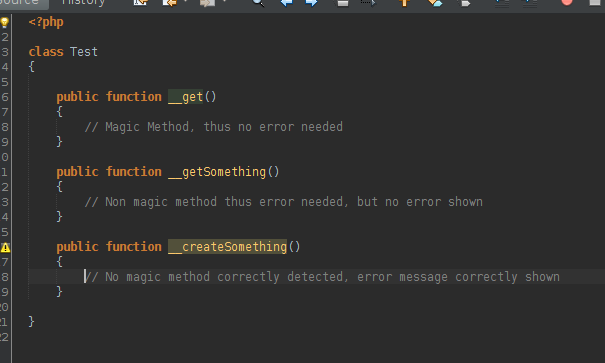Viewport: 605px width, 363px height.
Task: Click the magnifier Find Selection toolbar icon
Action: click(x=258, y=3)
